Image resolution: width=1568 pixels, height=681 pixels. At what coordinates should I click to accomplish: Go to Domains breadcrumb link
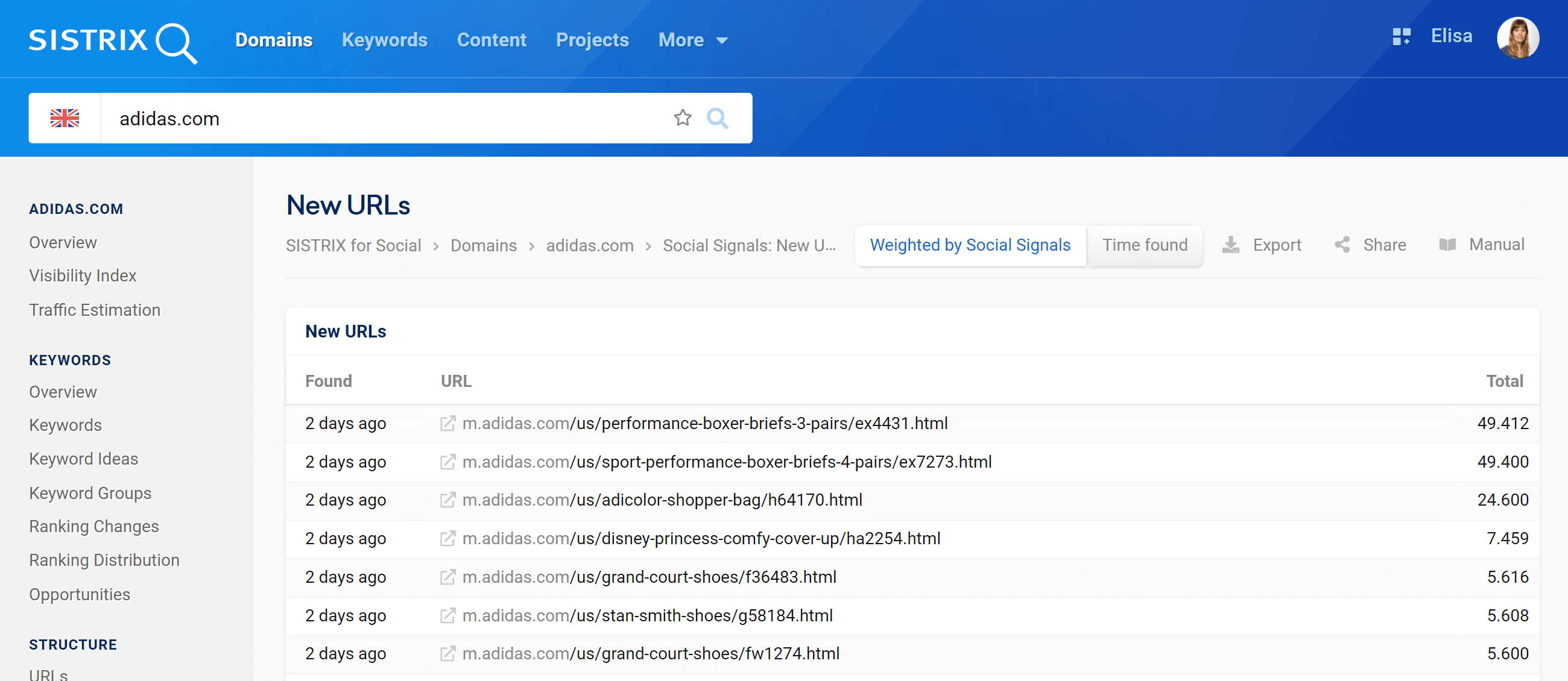tap(483, 246)
